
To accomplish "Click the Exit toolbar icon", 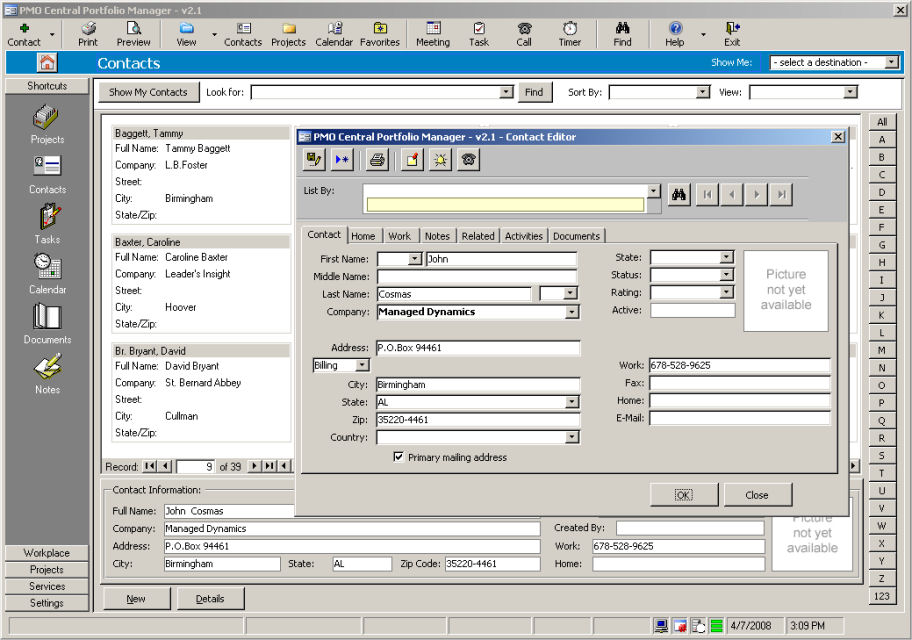I will click(x=732, y=34).
